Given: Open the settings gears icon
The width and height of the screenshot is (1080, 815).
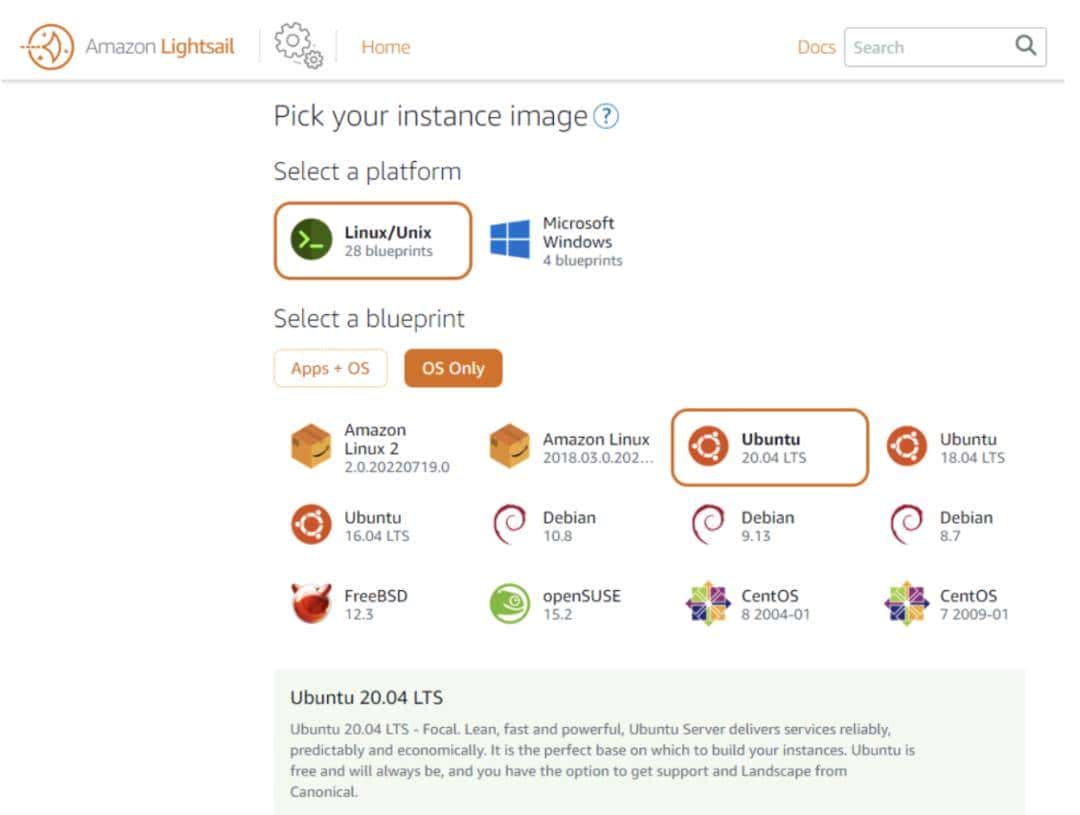Looking at the screenshot, I should coord(297,46).
